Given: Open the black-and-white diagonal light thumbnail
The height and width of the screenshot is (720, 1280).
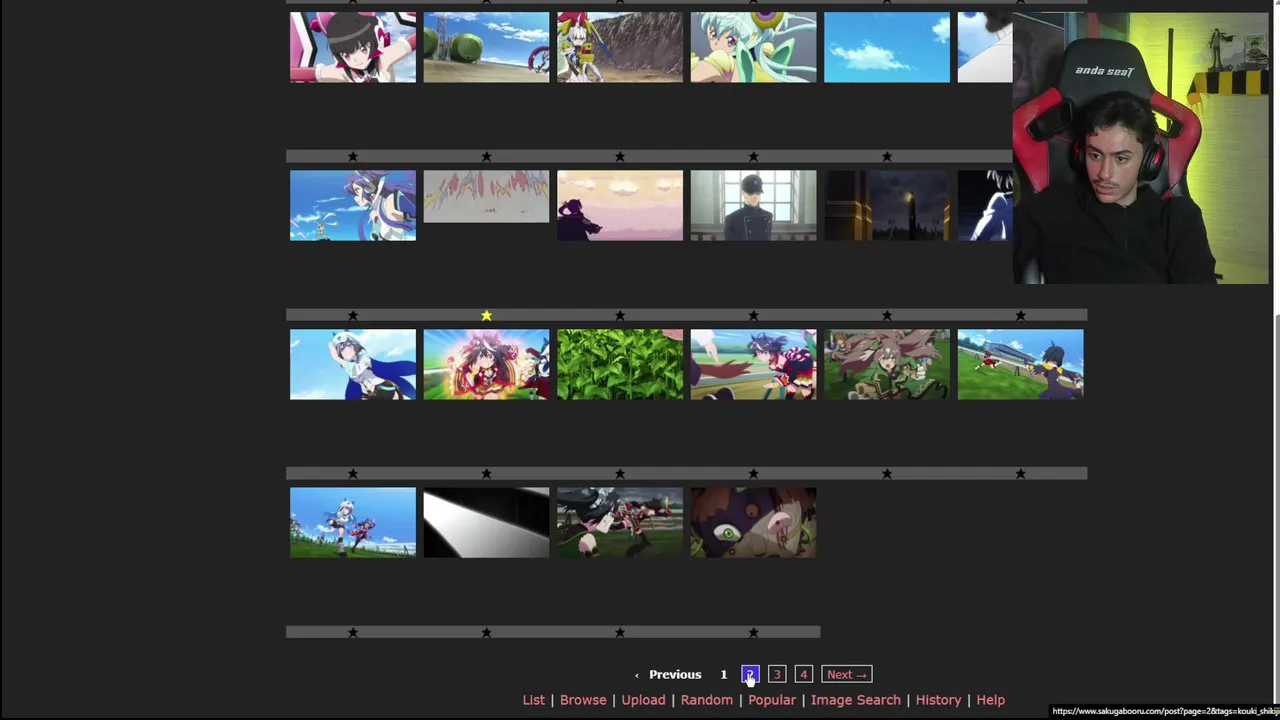Looking at the screenshot, I should tap(486, 522).
